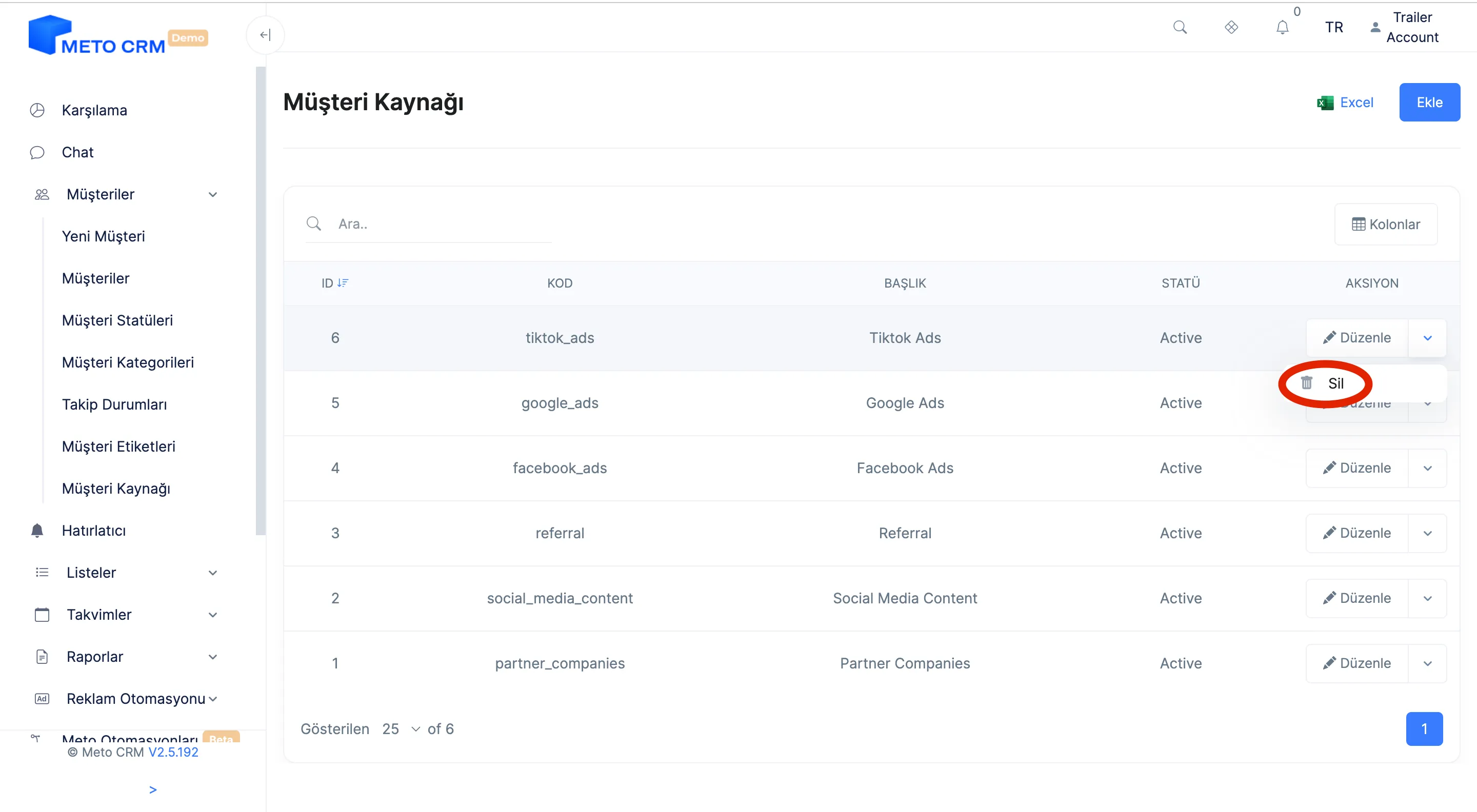
Task: Select the tiktok_ads code cell
Action: (560, 338)
